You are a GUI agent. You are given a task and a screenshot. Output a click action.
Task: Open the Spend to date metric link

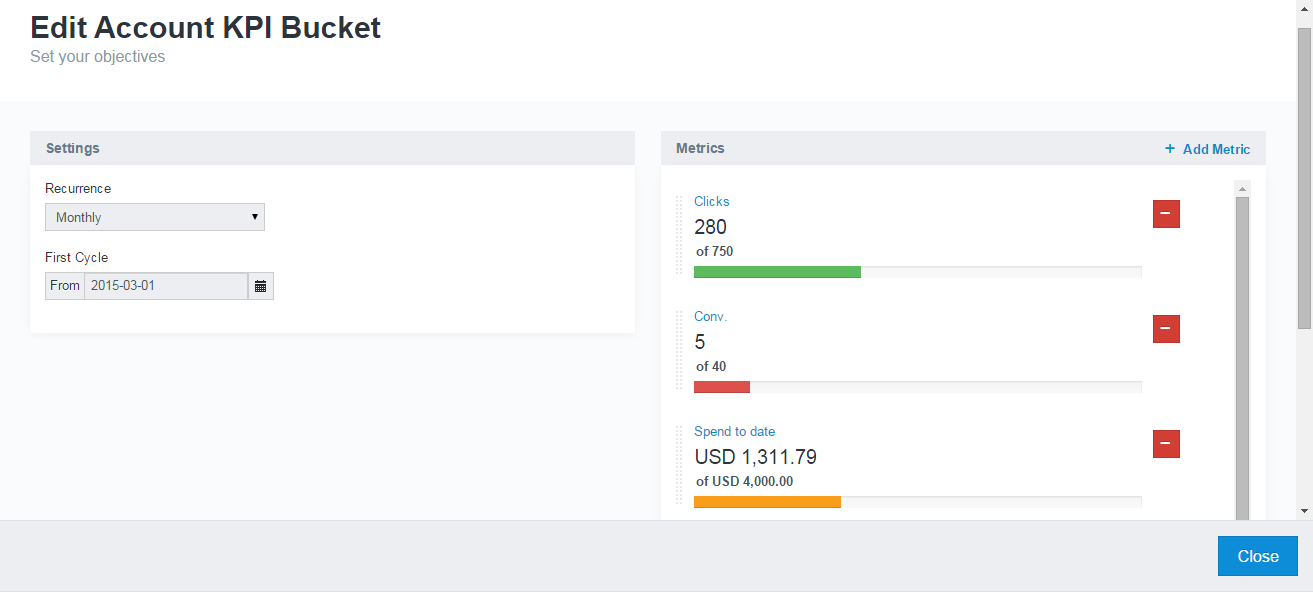[734, 431]
